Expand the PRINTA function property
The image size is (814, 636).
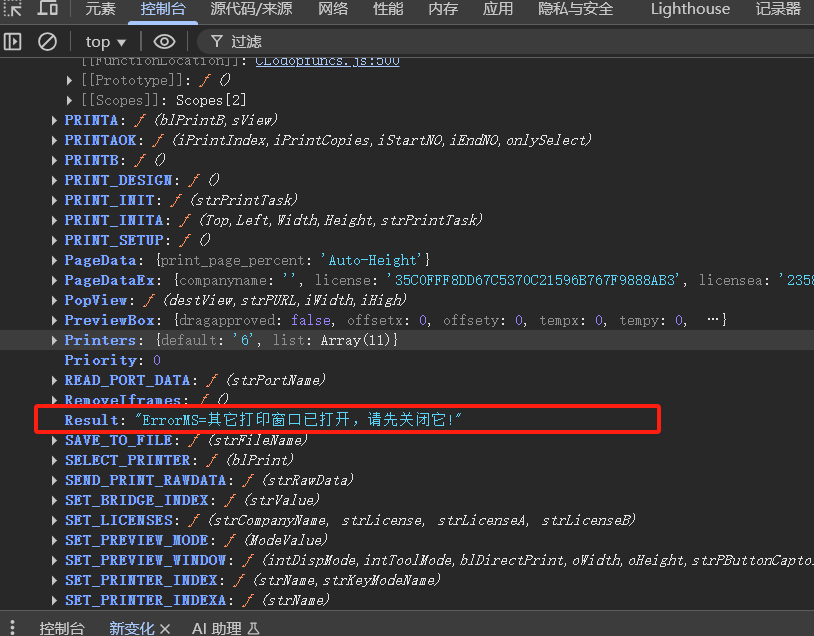[55, 120]
